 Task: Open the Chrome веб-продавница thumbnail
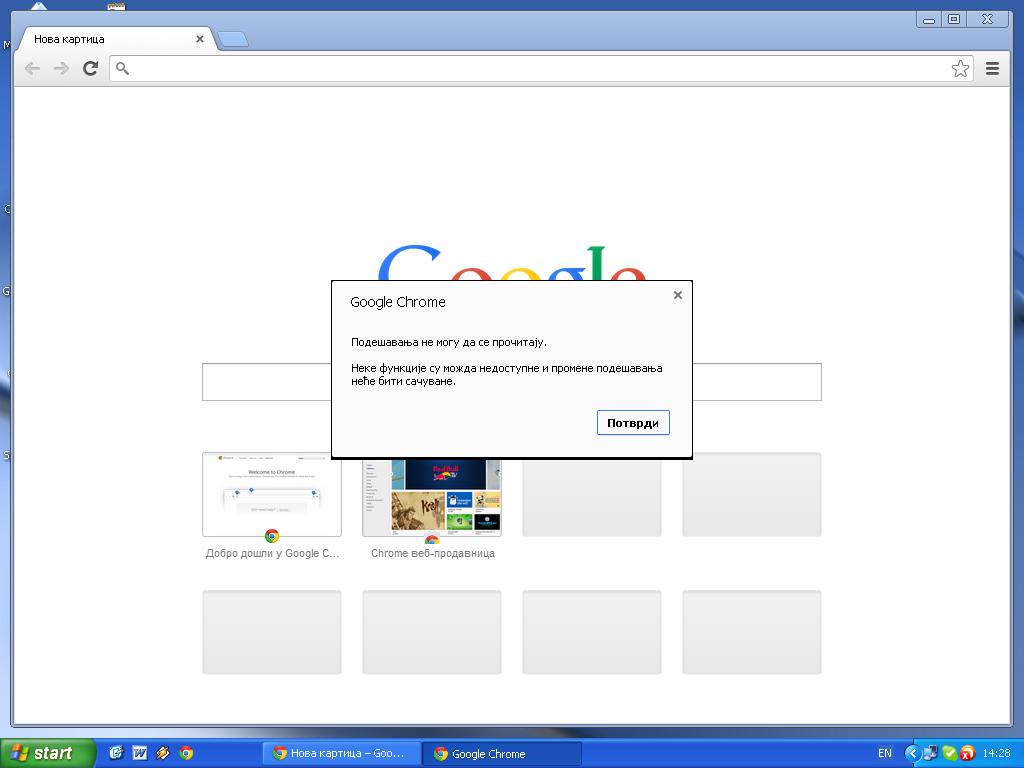click(x=432, y=496)
